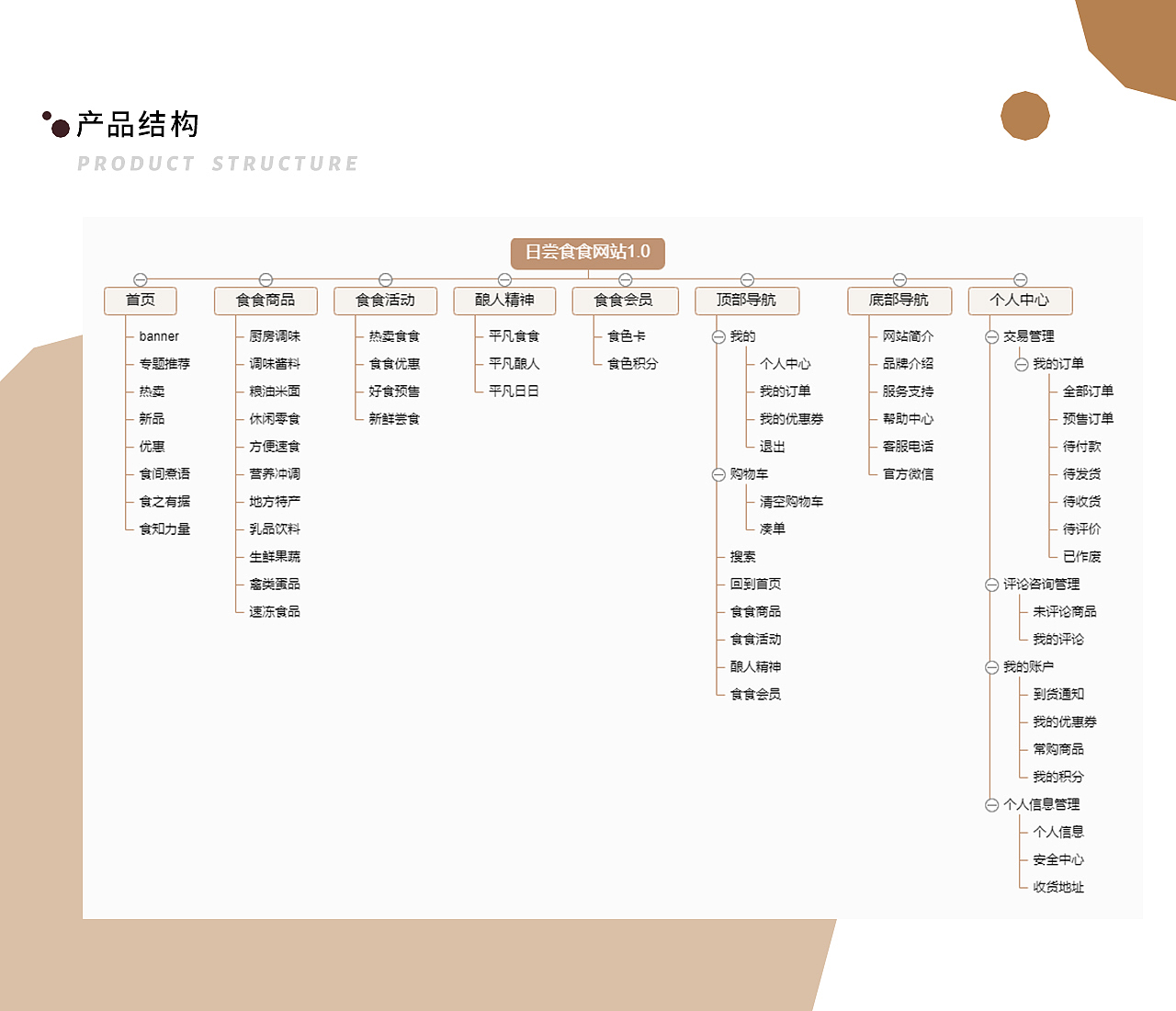The height and width of the screenshot is (1011, 1176).
Task: Select the 生鲜果蔬 item
Action: [x=275, y=557]
